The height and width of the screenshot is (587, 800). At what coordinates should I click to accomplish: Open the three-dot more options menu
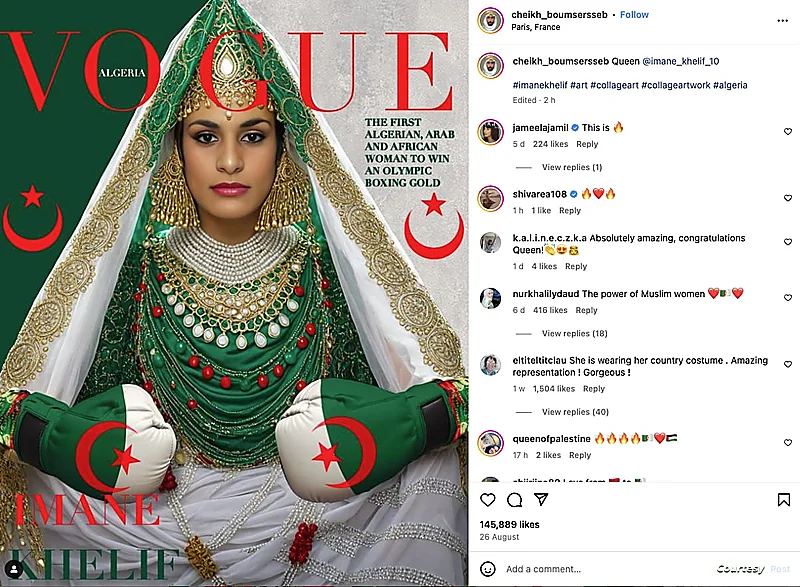(x=783, y=20)
